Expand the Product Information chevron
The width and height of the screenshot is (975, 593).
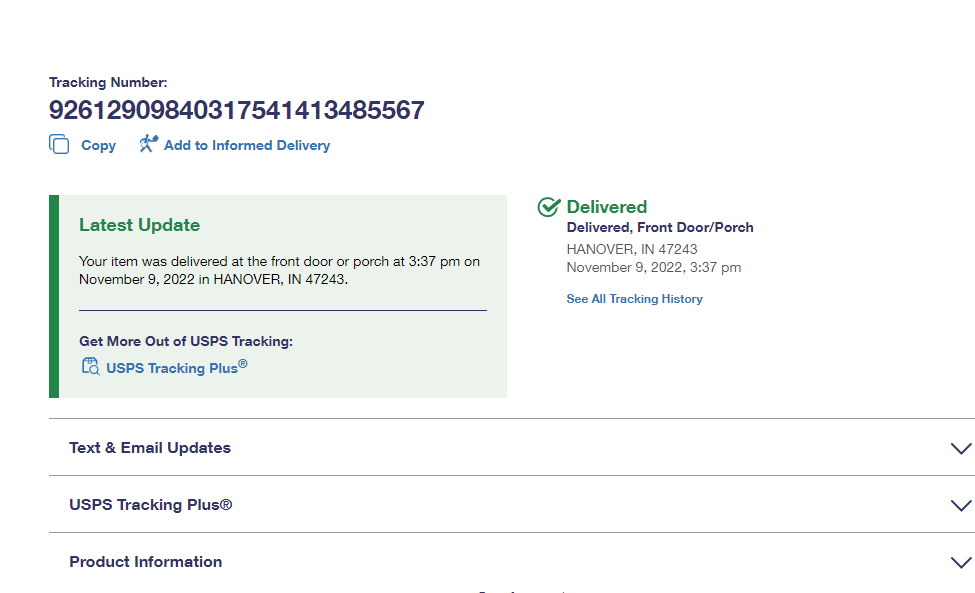[960, 563]
